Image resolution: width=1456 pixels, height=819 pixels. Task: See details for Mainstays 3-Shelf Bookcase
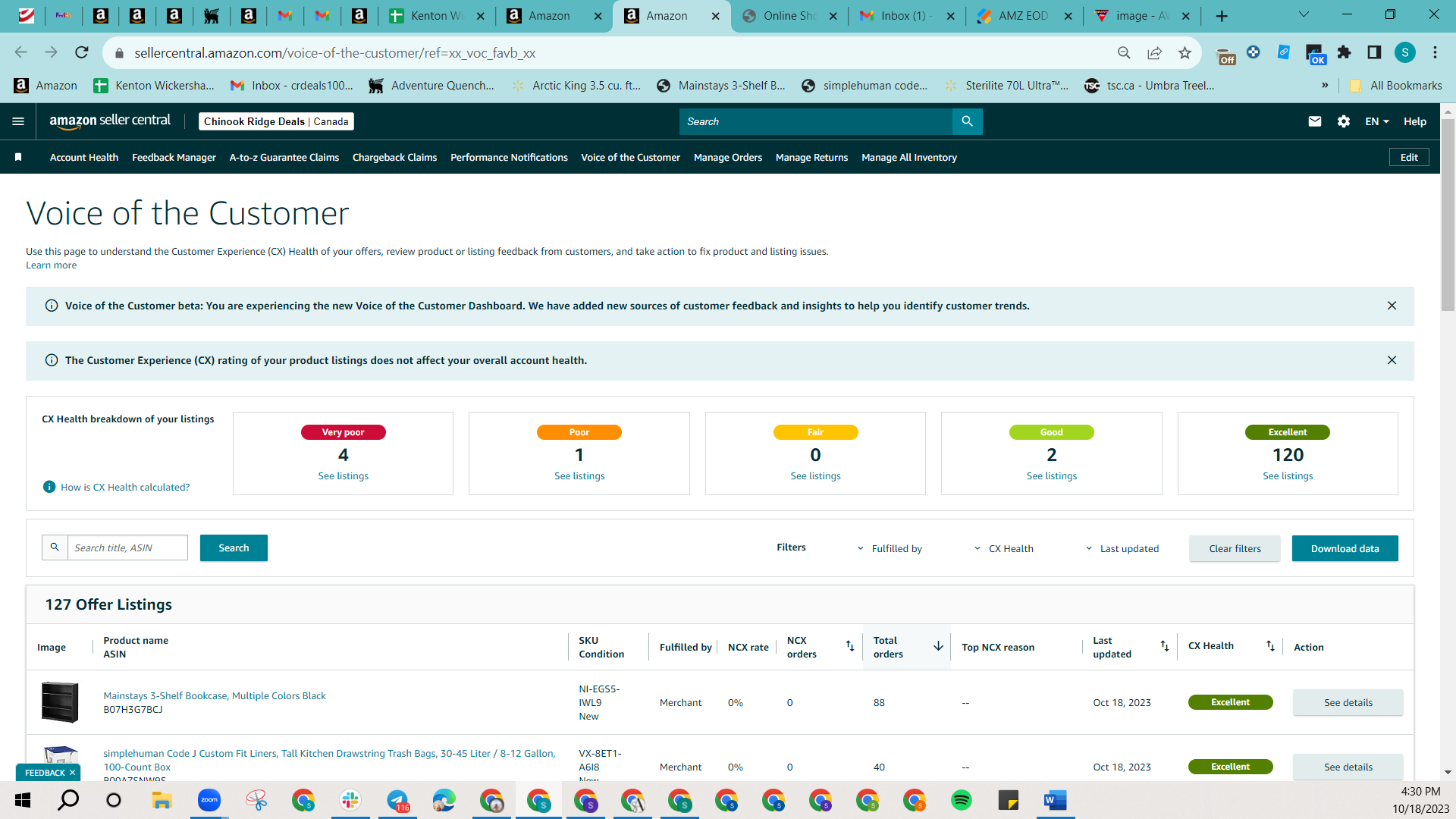1348,702
